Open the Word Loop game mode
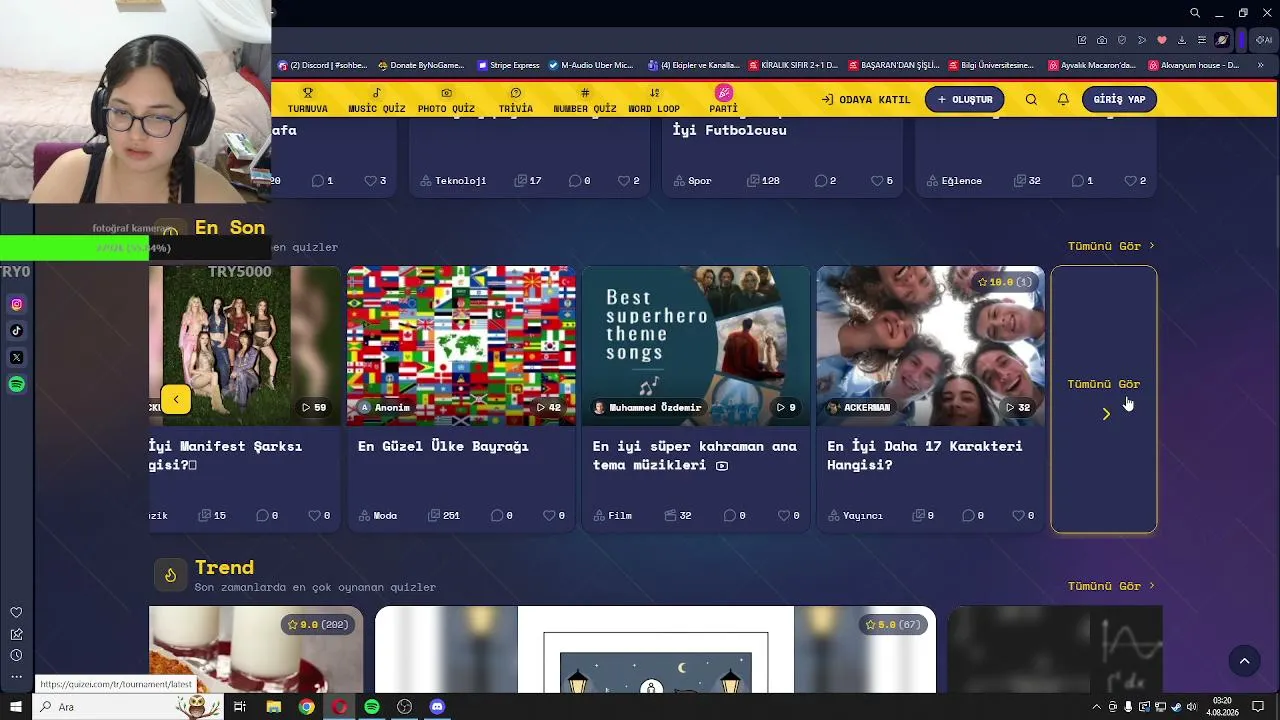 [x=654, y=100]
